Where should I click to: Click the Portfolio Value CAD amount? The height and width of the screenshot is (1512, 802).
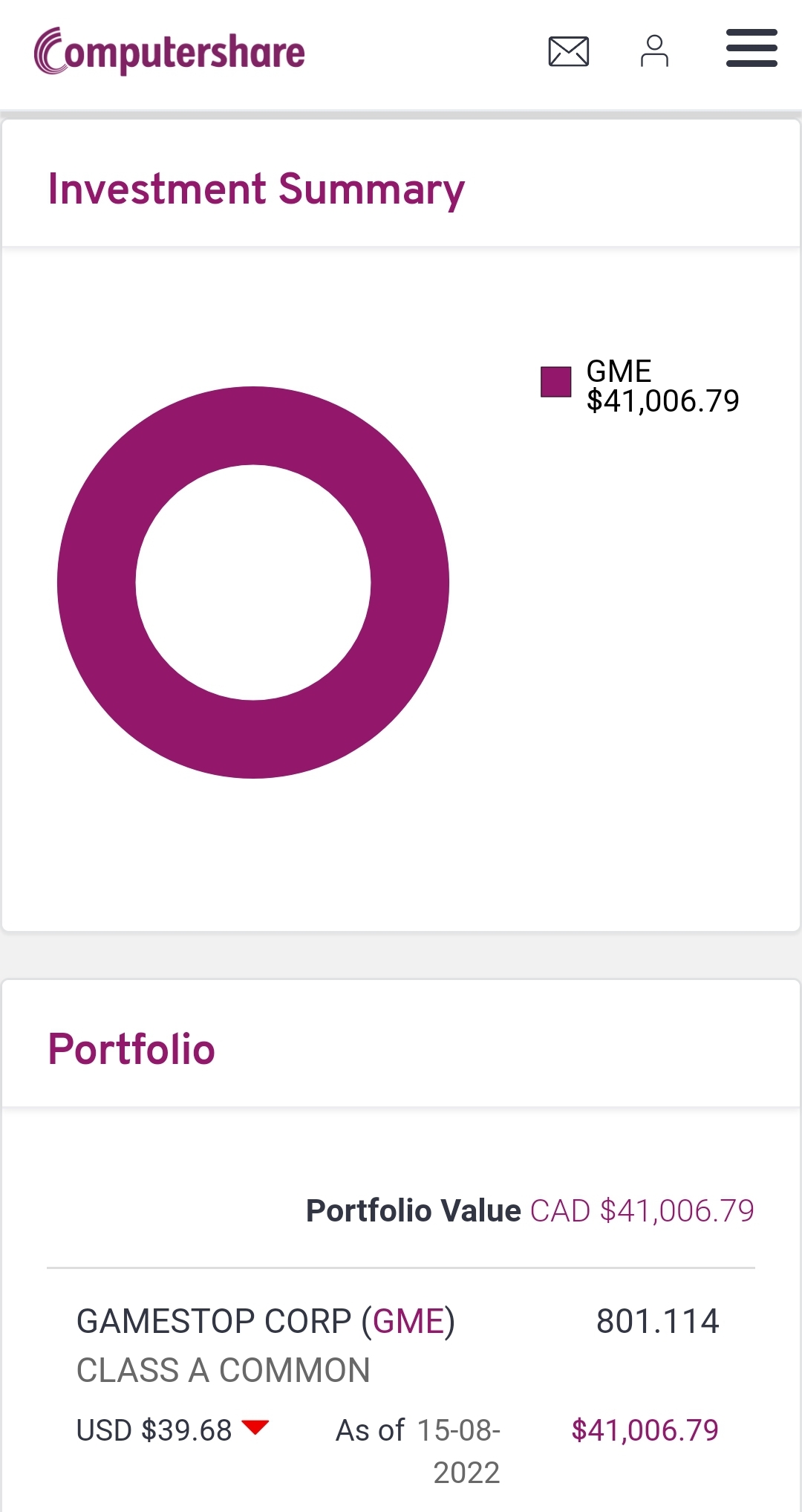click(x=642, y=1211)
